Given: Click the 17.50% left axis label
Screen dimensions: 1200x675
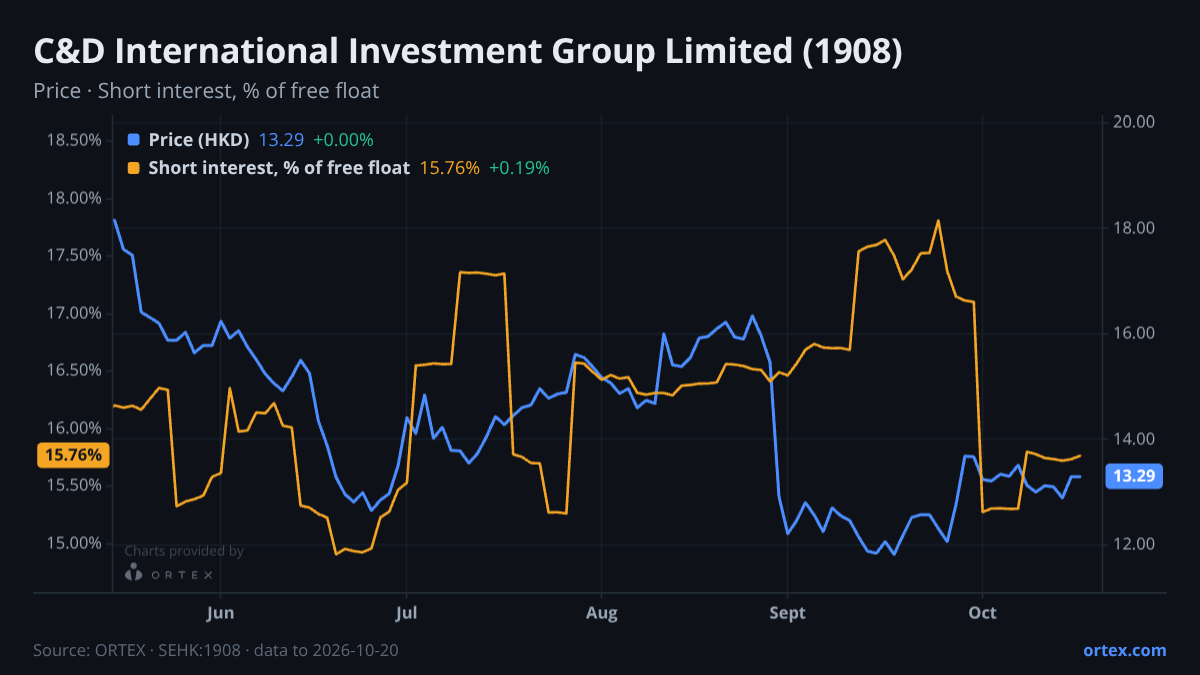Looking at the screenshot, I should [74, 255].
